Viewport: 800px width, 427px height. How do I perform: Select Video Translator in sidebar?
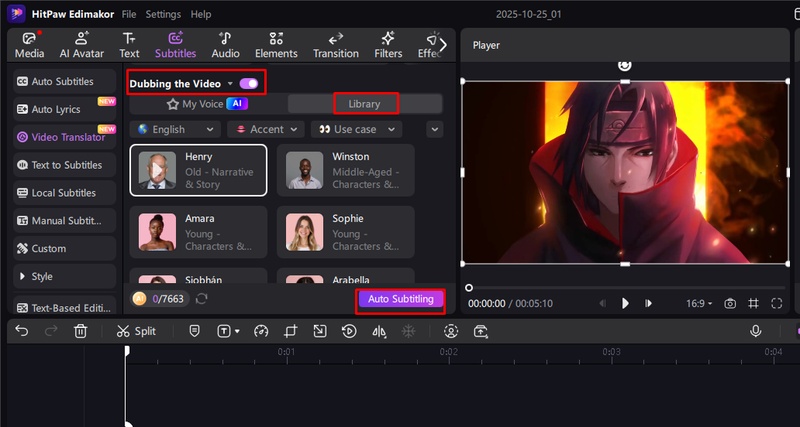point(65,137)
